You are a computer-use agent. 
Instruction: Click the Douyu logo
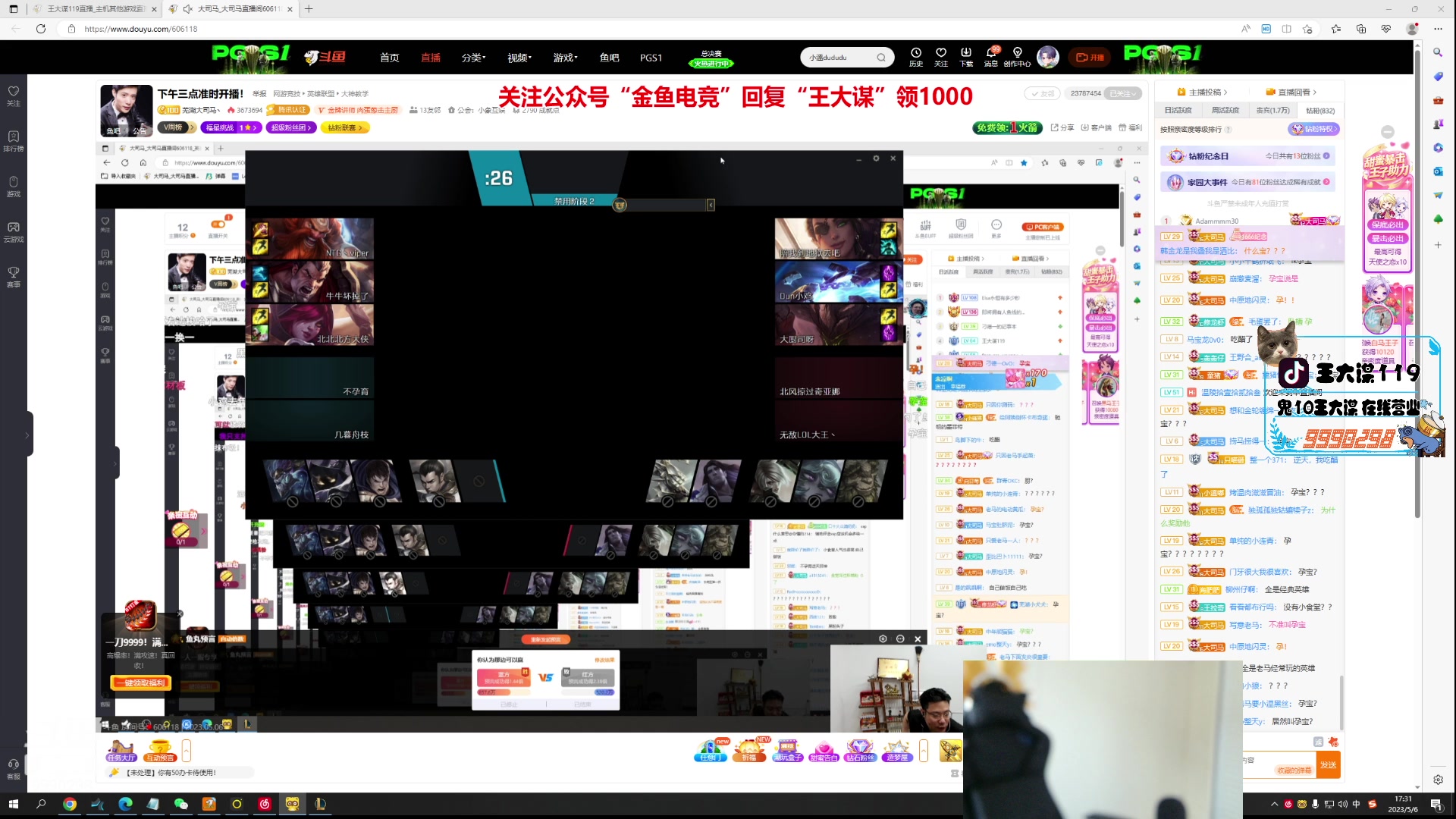(325, 57)
